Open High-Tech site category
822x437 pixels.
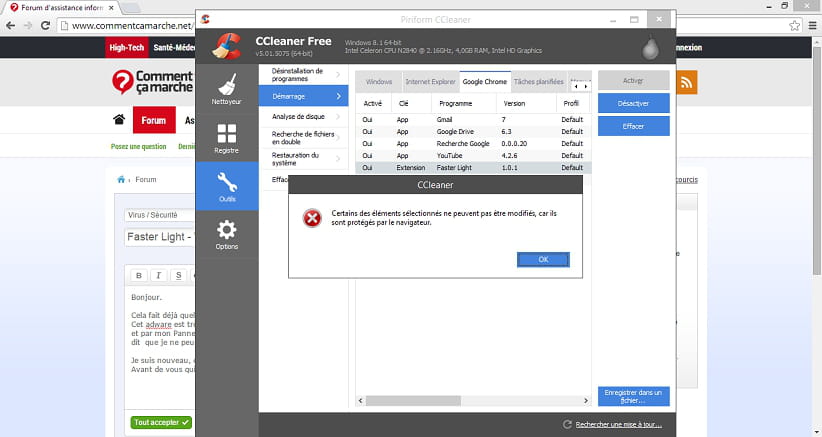point(127,47)
